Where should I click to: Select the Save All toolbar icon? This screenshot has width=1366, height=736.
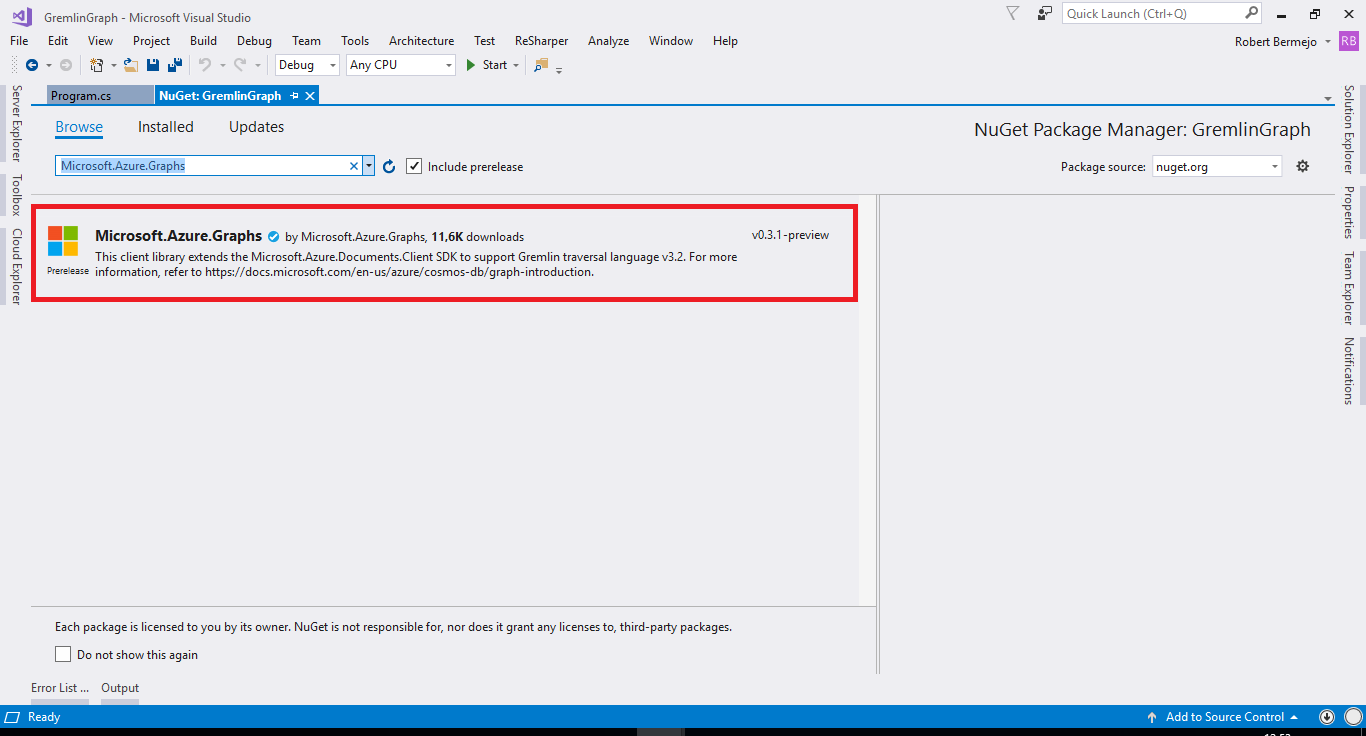point(173,64)
